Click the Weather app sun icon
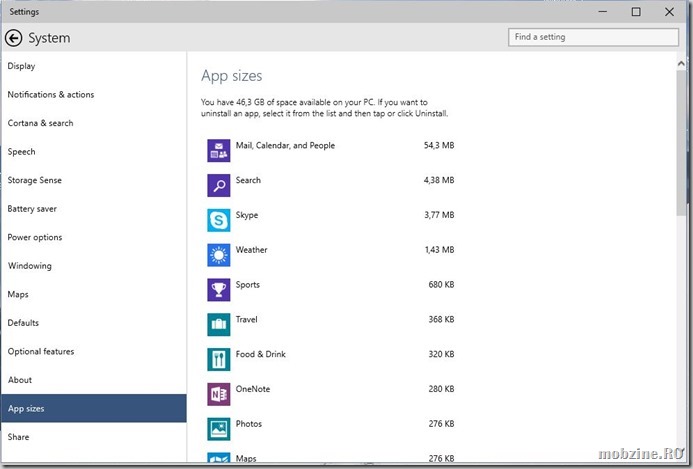This screenshot has height=469, width=693. (x=219, y=255)
